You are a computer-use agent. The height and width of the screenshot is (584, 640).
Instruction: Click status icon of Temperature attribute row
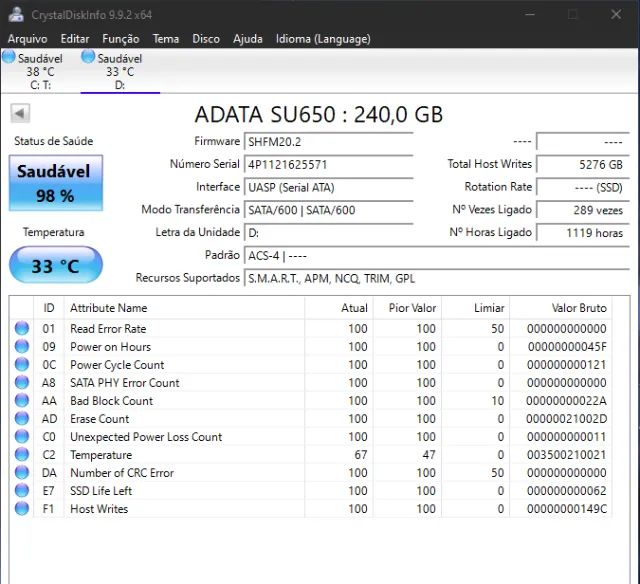(x=22, y=454)
